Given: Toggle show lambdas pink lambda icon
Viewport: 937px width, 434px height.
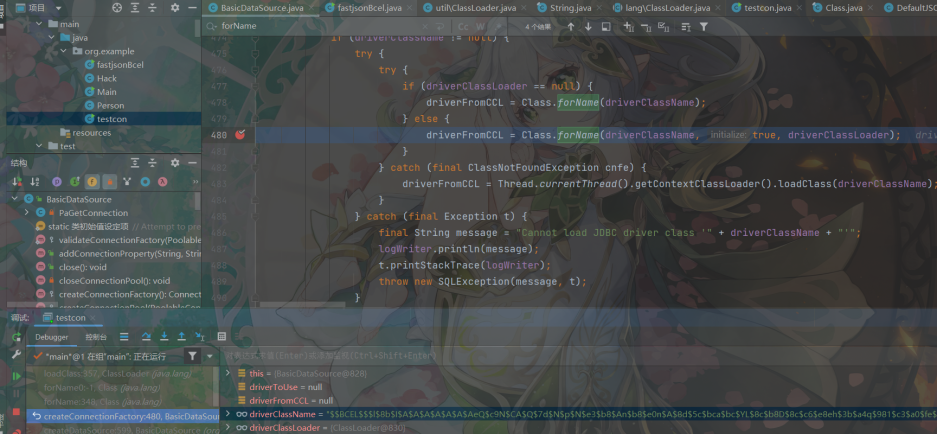Looking at the screenshot, I should [163, 181].
